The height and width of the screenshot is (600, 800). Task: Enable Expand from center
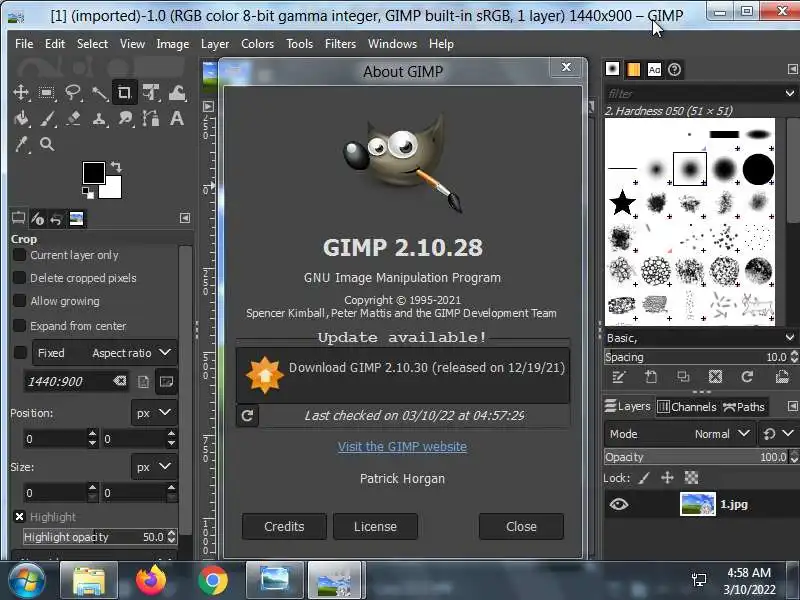tap(19, 326)
